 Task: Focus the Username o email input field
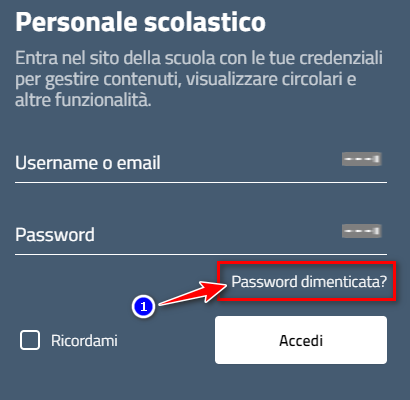tap(201, 163)
